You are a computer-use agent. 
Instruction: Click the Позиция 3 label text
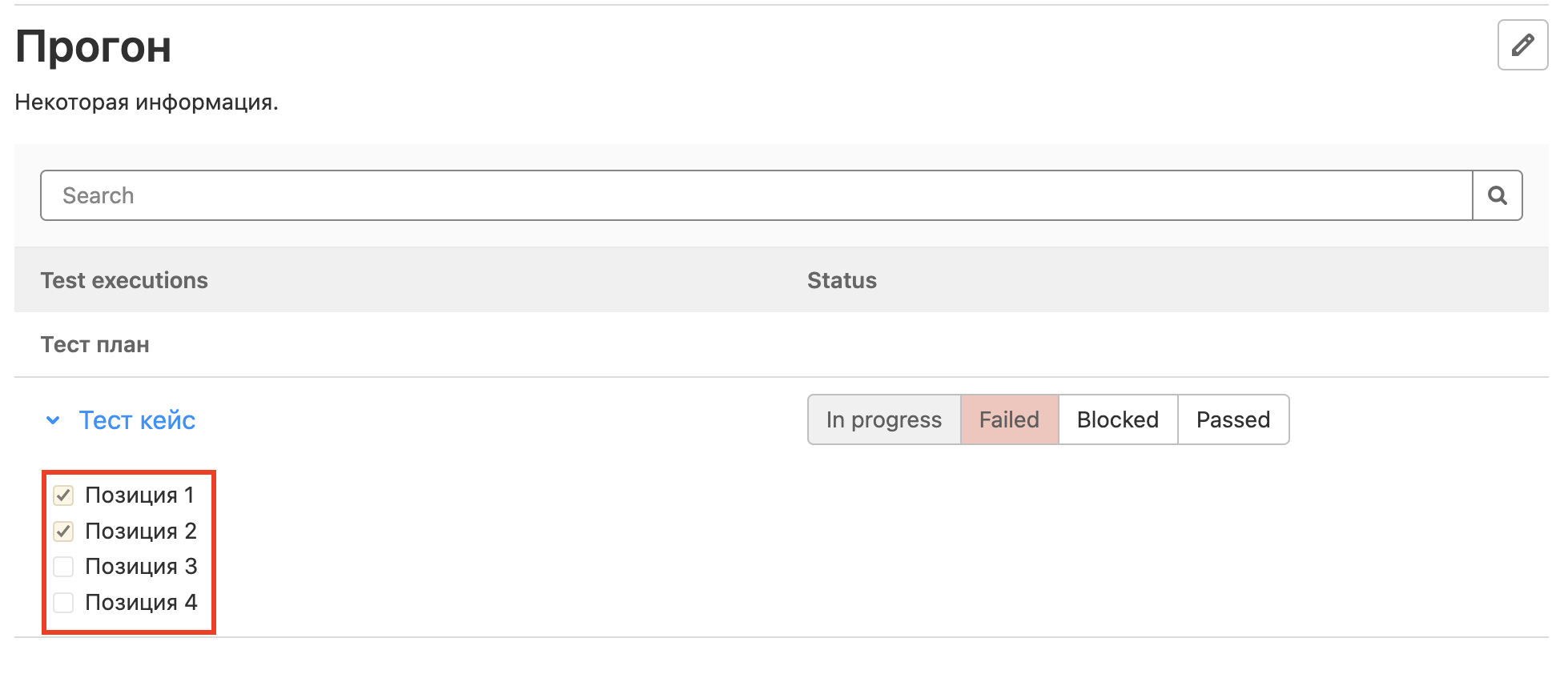pos(140,567)
